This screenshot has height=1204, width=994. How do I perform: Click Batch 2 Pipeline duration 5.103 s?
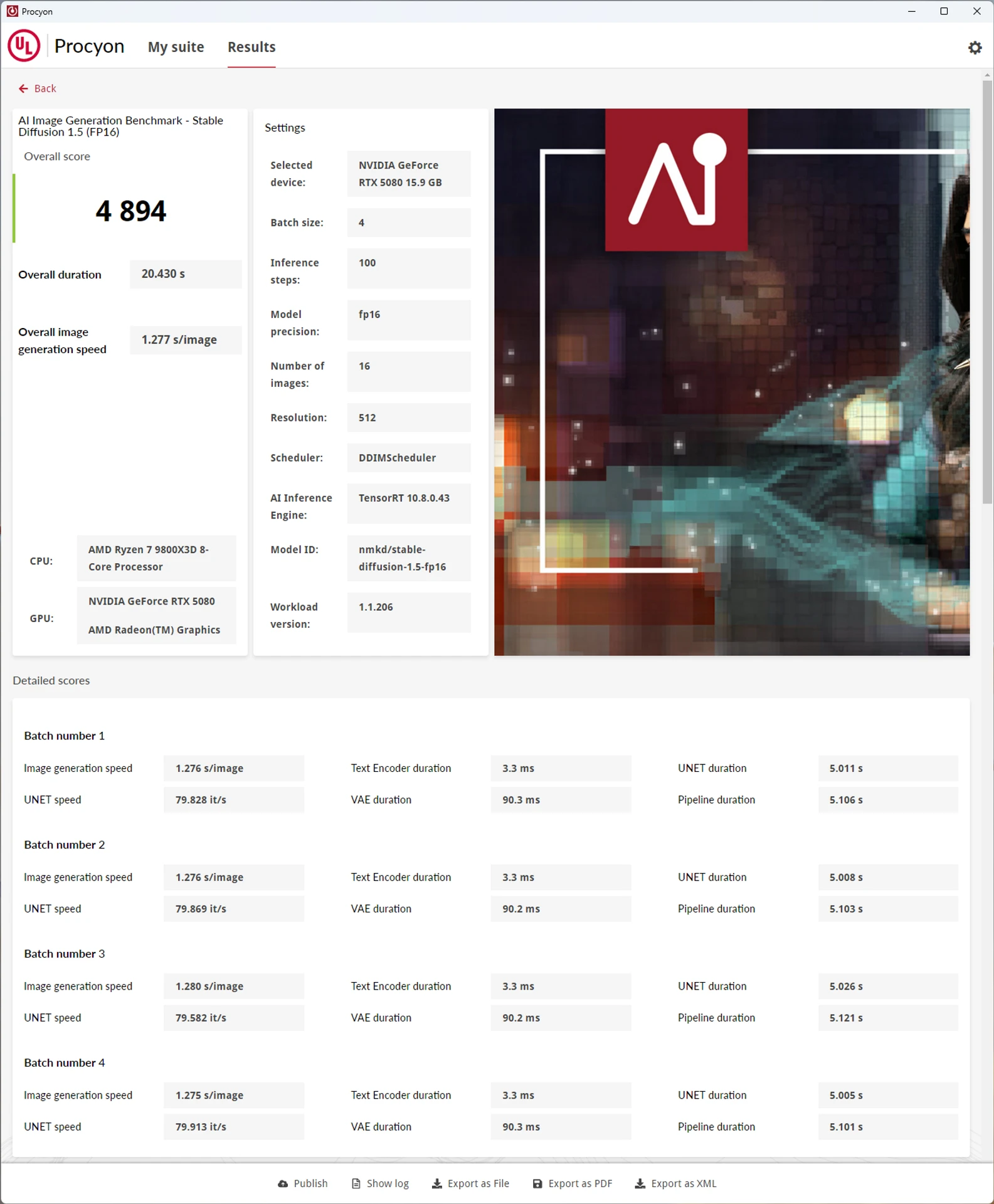point(888,909)
